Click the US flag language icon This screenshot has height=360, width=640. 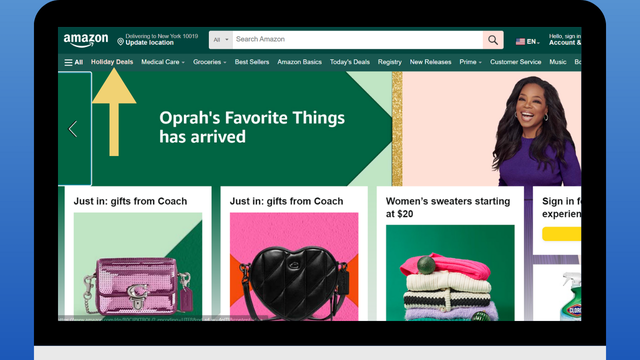520,42
